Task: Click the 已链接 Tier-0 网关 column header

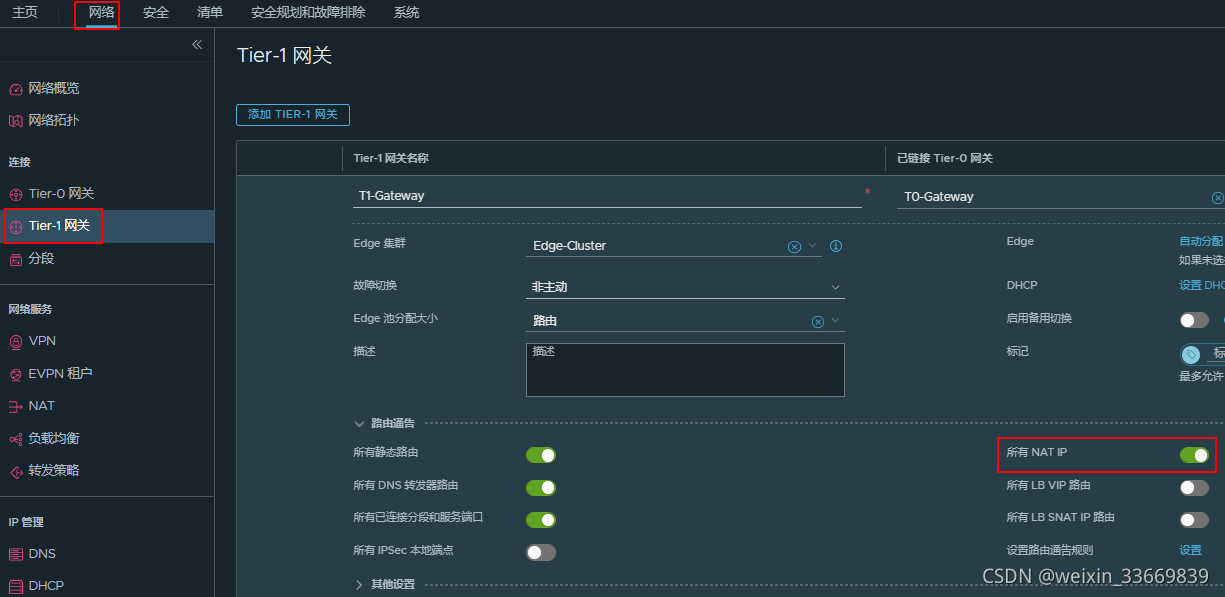Action: point(944,159)
